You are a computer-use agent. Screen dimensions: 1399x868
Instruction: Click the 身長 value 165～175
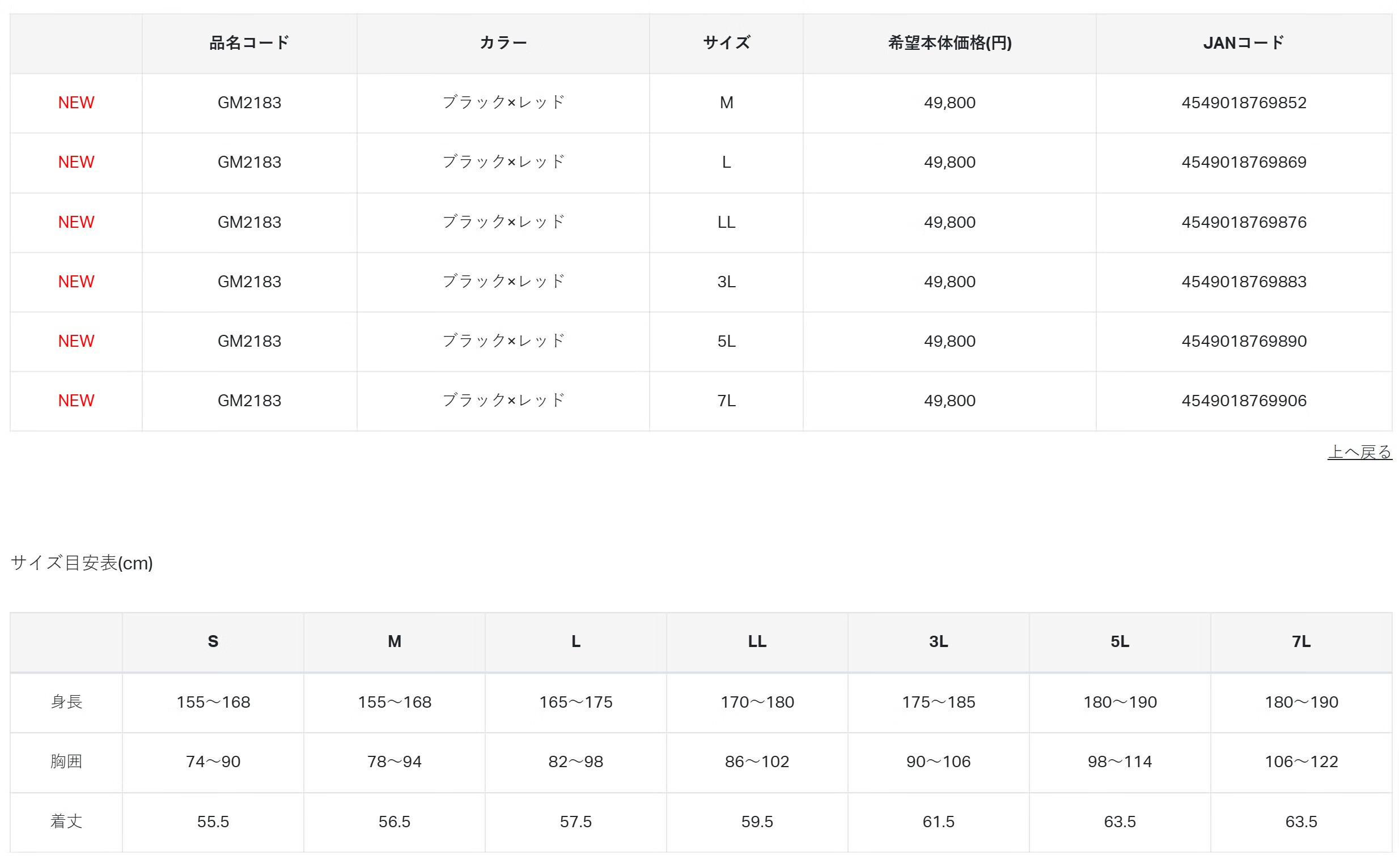point(575,702)
